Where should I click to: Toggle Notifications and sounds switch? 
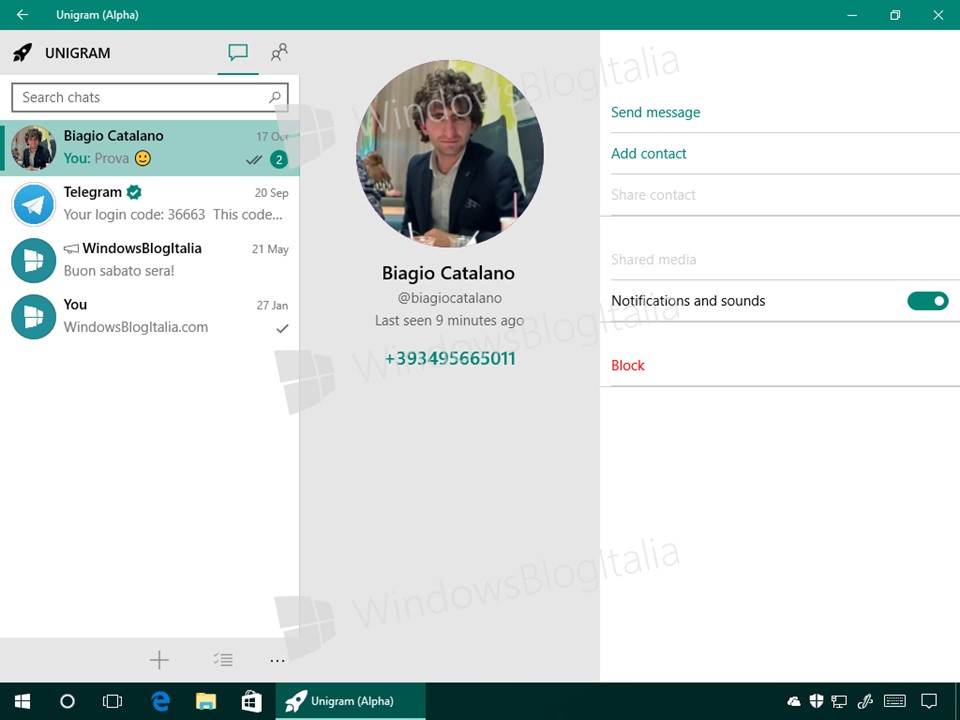pos(928,301)
